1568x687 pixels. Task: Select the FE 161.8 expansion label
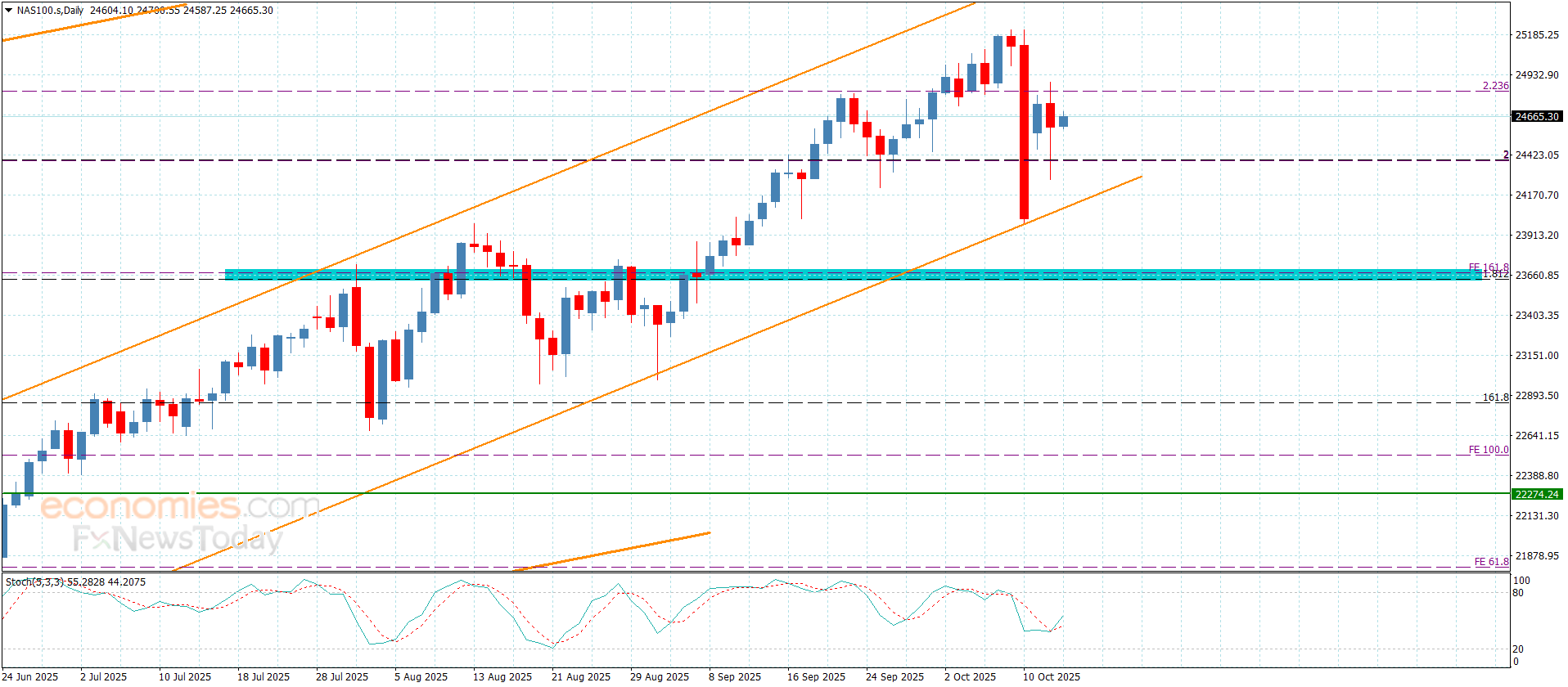click(x=1489, y=267)
